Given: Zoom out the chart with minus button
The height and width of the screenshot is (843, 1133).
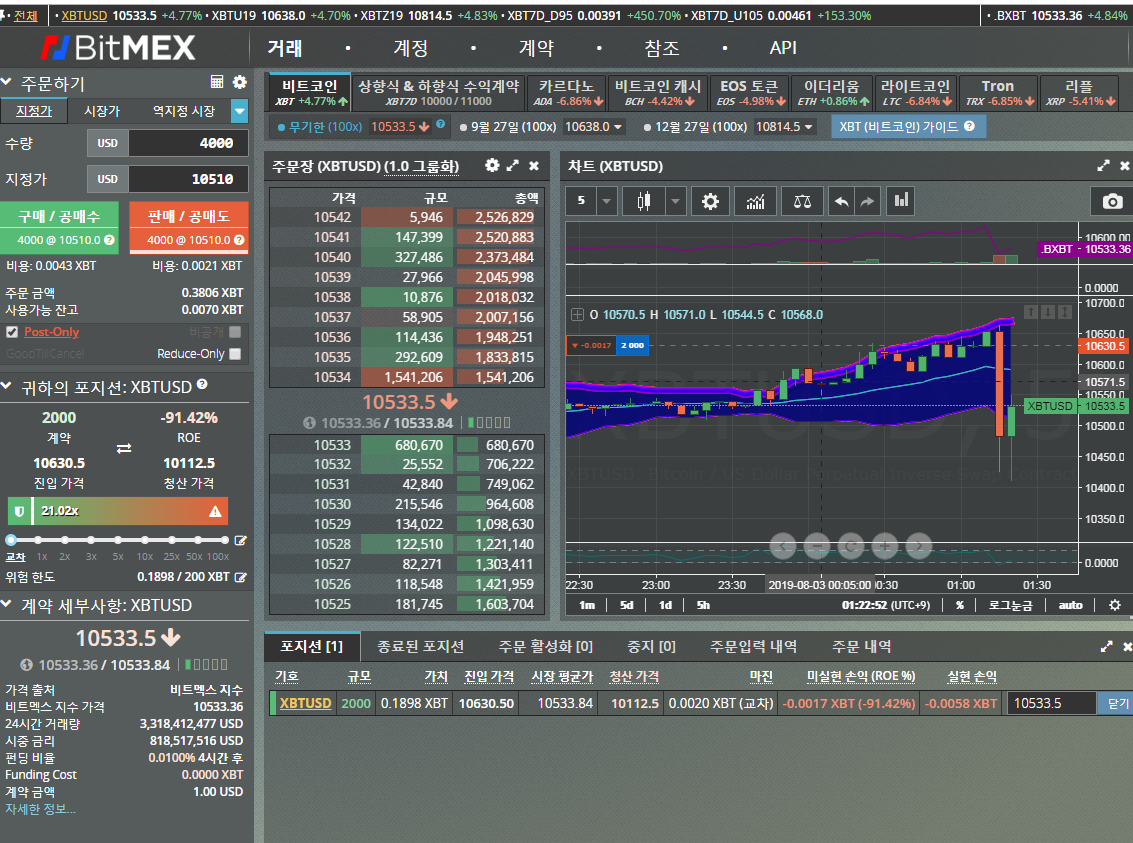Looking at the screenshot, I should click(817, 546).
